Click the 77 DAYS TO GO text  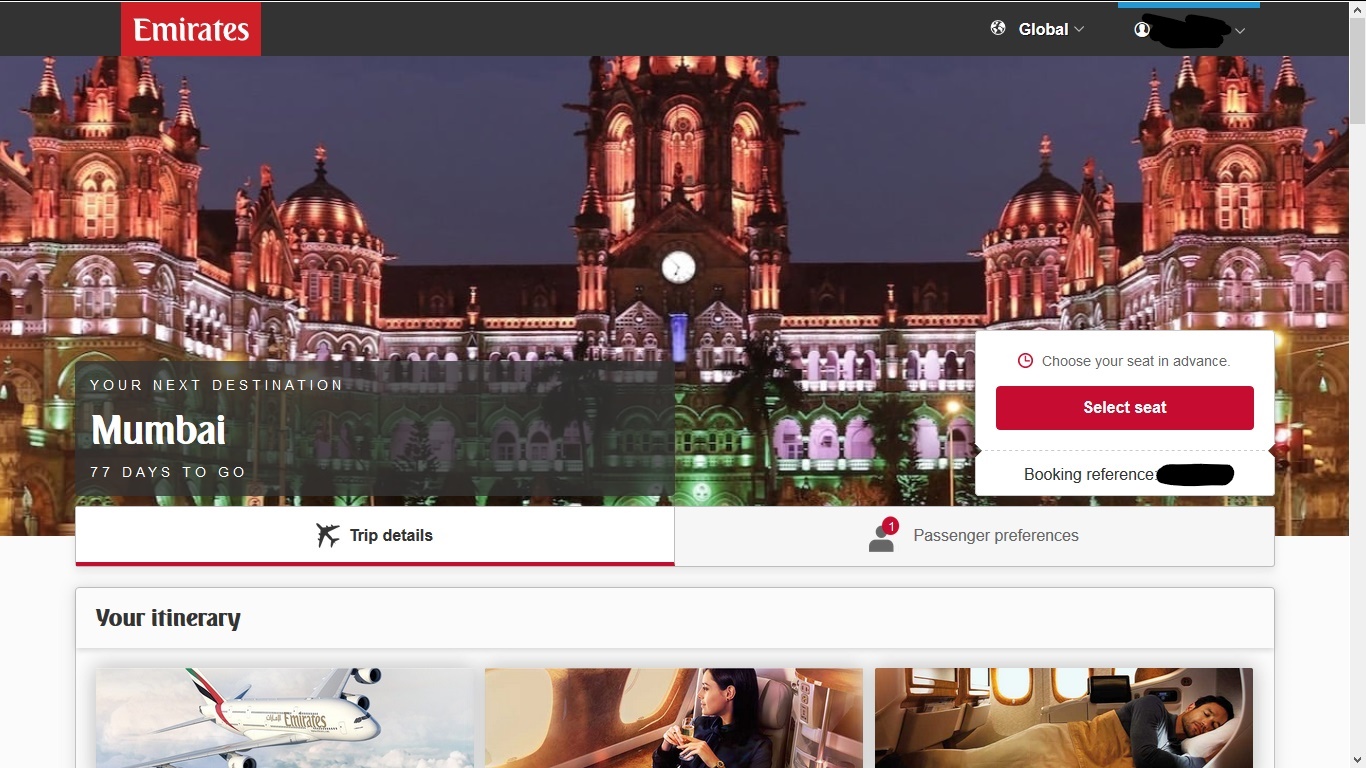(x=168, y=472)
